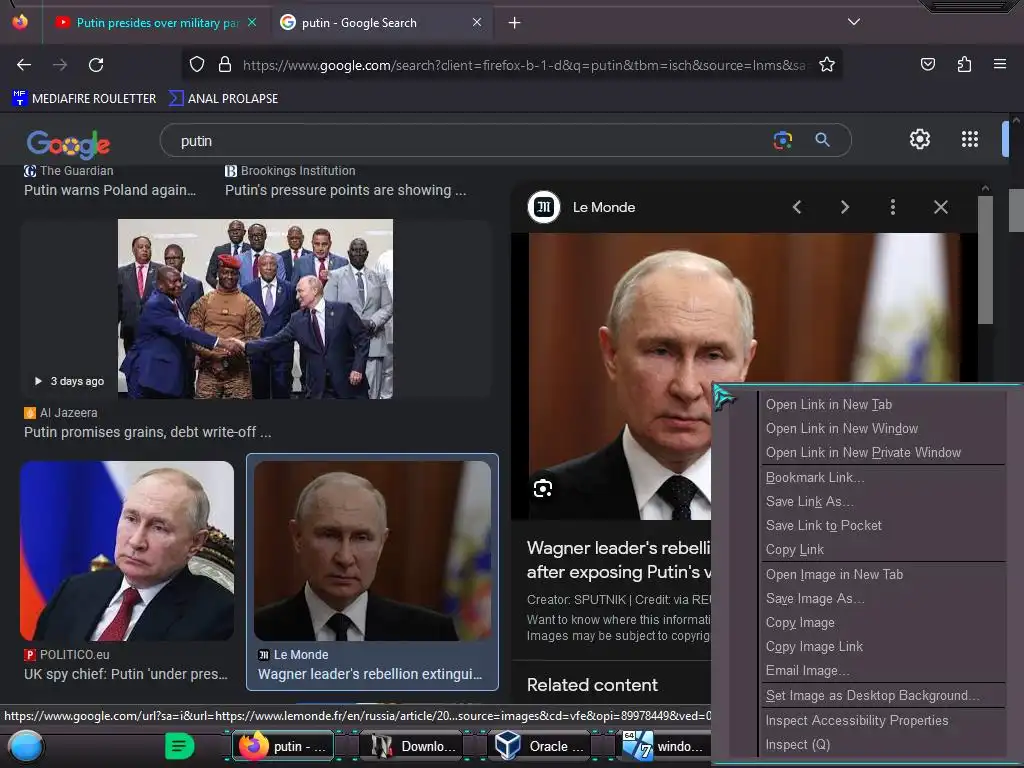Image resolution: width=1024 pixels, height=768 pixels.
Task: Open a new tab with the plus button
Action: pos(515,23)
